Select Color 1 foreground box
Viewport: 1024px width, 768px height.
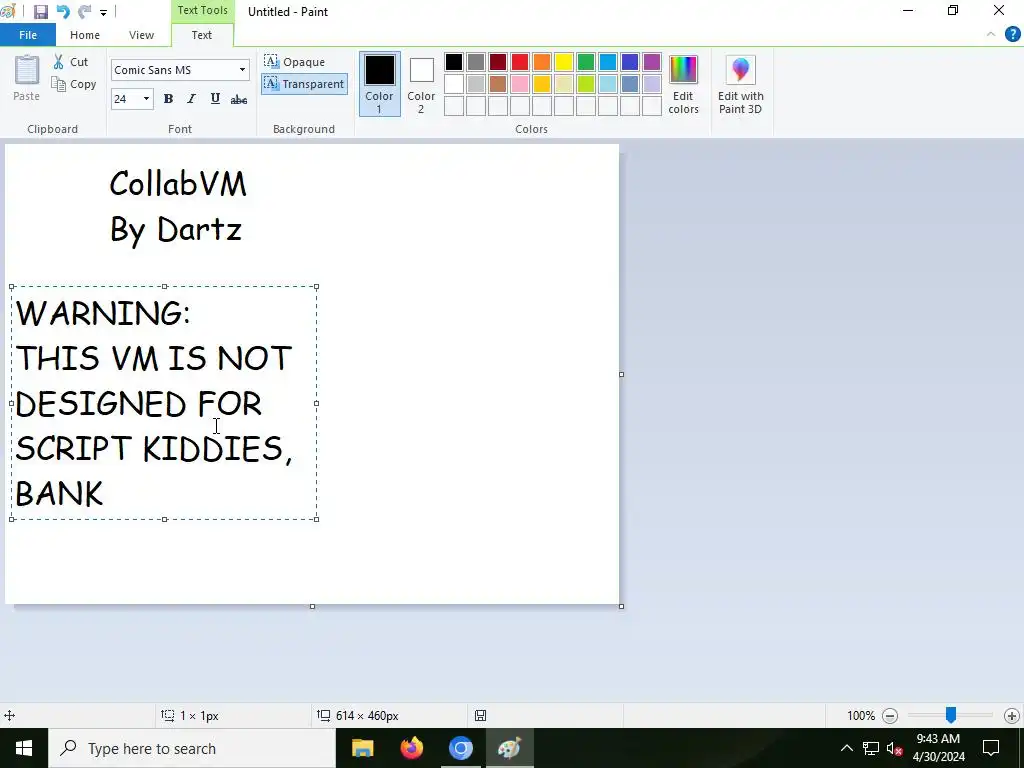coord(379,84)
